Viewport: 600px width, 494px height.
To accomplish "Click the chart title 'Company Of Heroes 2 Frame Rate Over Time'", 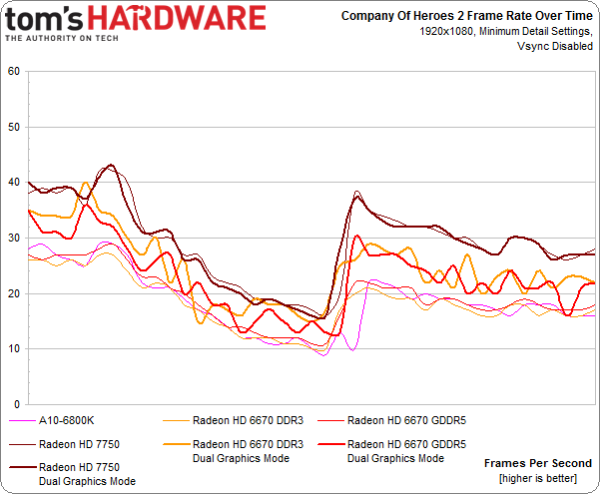I will [466, 16].
